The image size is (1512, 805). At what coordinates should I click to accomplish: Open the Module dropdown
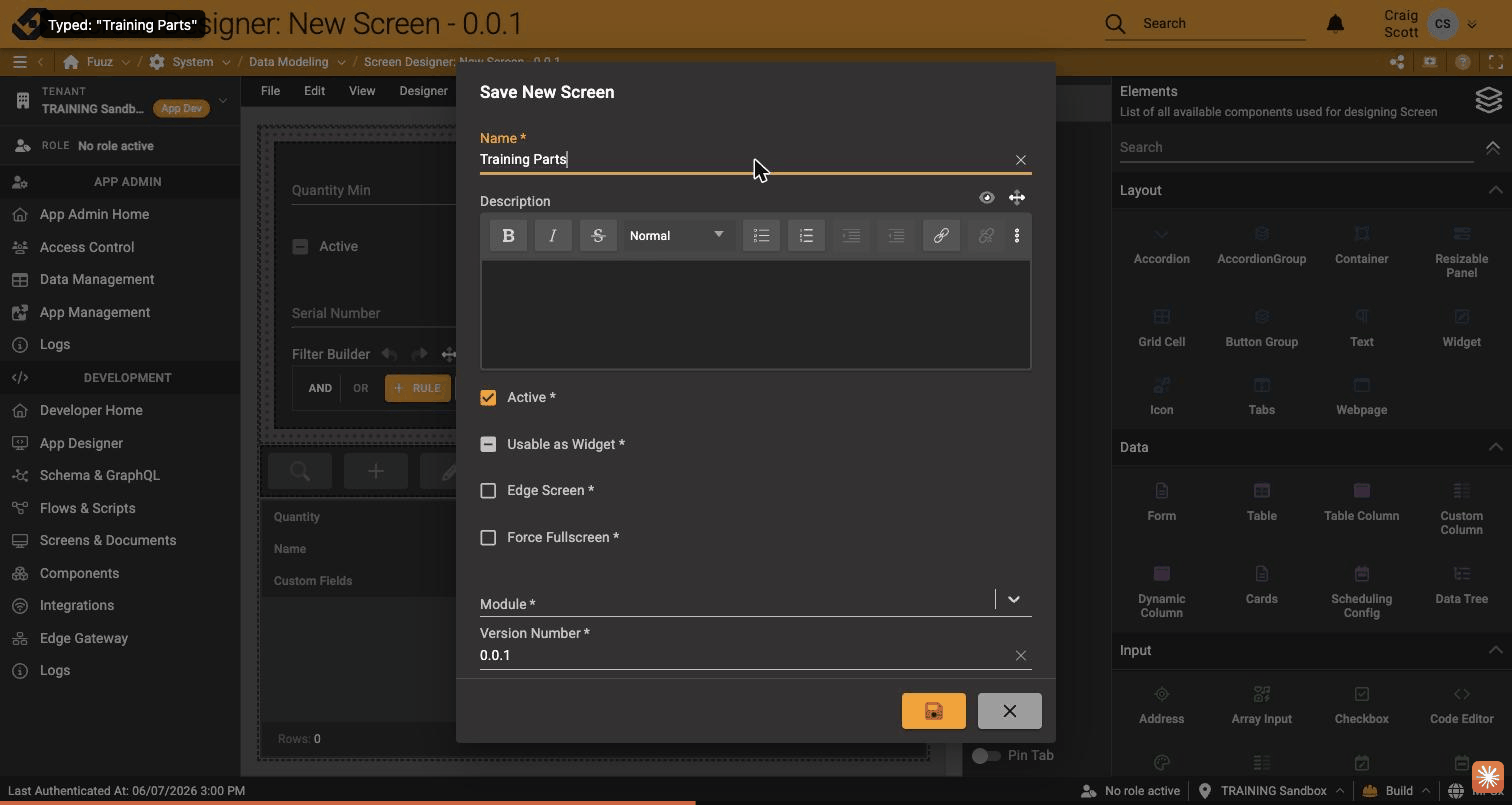point(1013,599)
